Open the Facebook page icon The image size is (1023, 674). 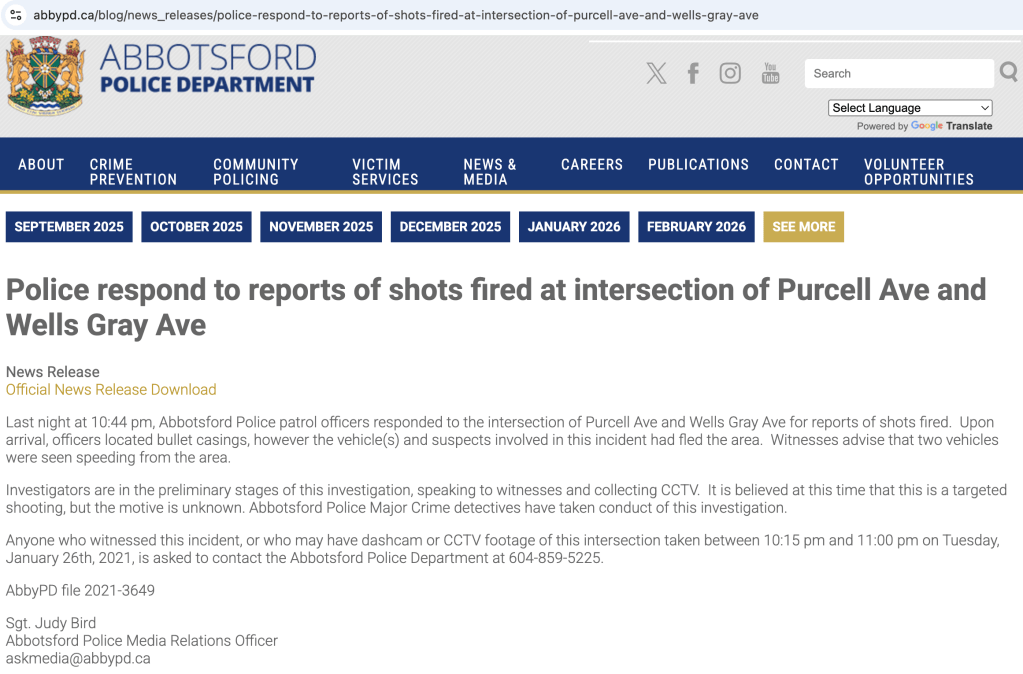(693, 73)
